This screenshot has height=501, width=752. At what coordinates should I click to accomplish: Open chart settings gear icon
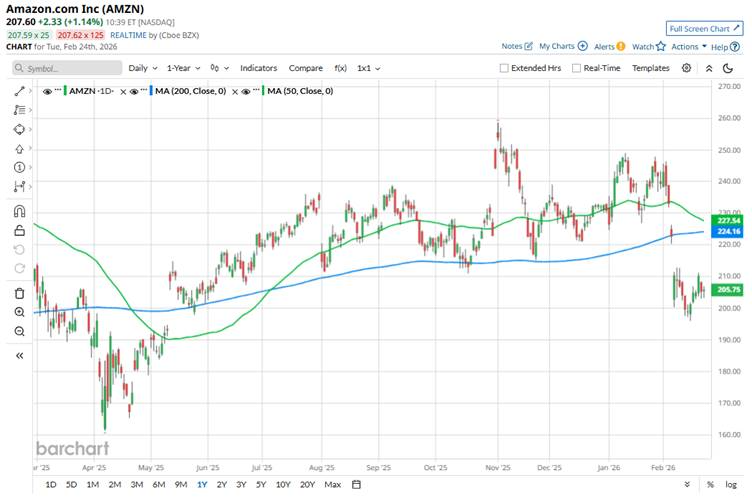pyautogui.click(x=686, y=68)
